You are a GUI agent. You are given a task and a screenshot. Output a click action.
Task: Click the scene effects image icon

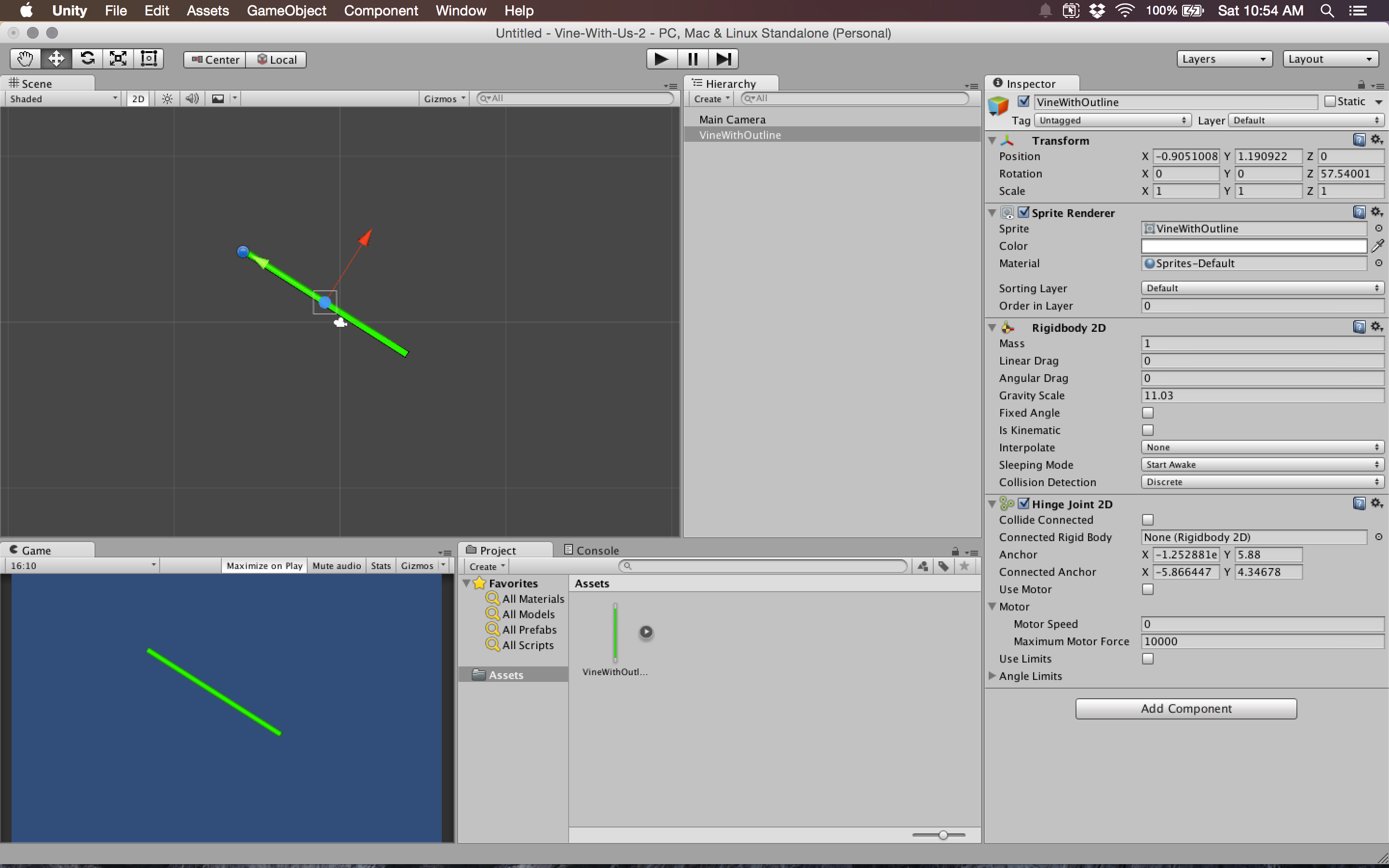[218, 99]
